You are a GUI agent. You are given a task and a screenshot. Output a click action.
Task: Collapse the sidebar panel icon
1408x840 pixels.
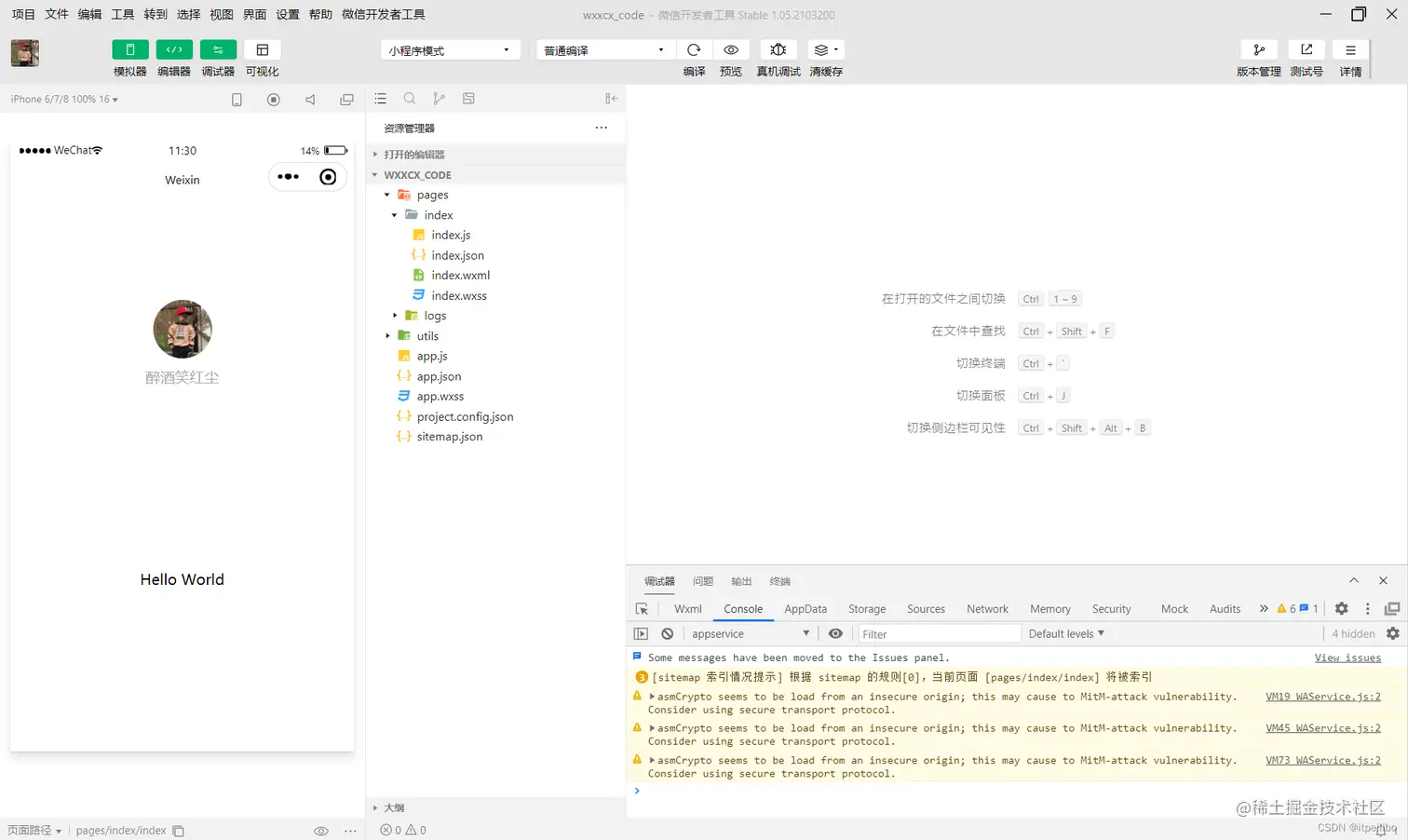point(611,99)
